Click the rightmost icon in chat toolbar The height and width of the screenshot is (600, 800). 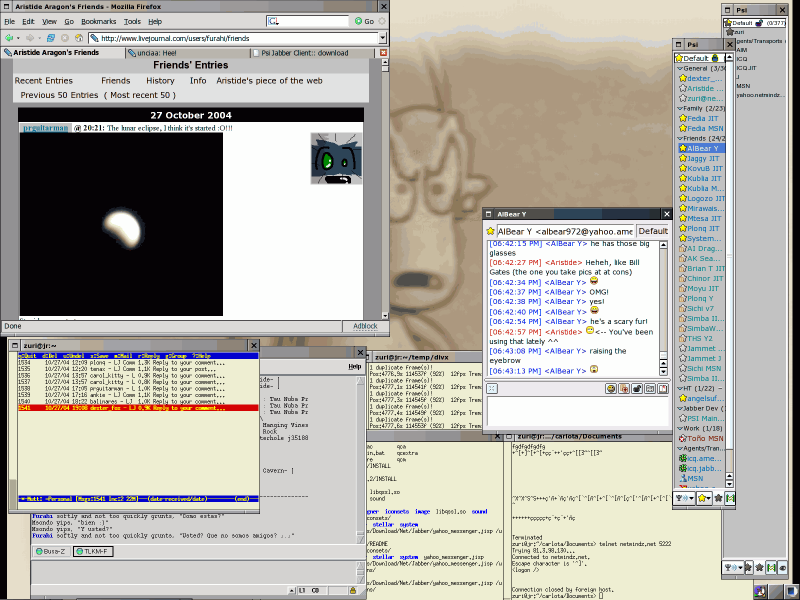click(x=664, y=388)
